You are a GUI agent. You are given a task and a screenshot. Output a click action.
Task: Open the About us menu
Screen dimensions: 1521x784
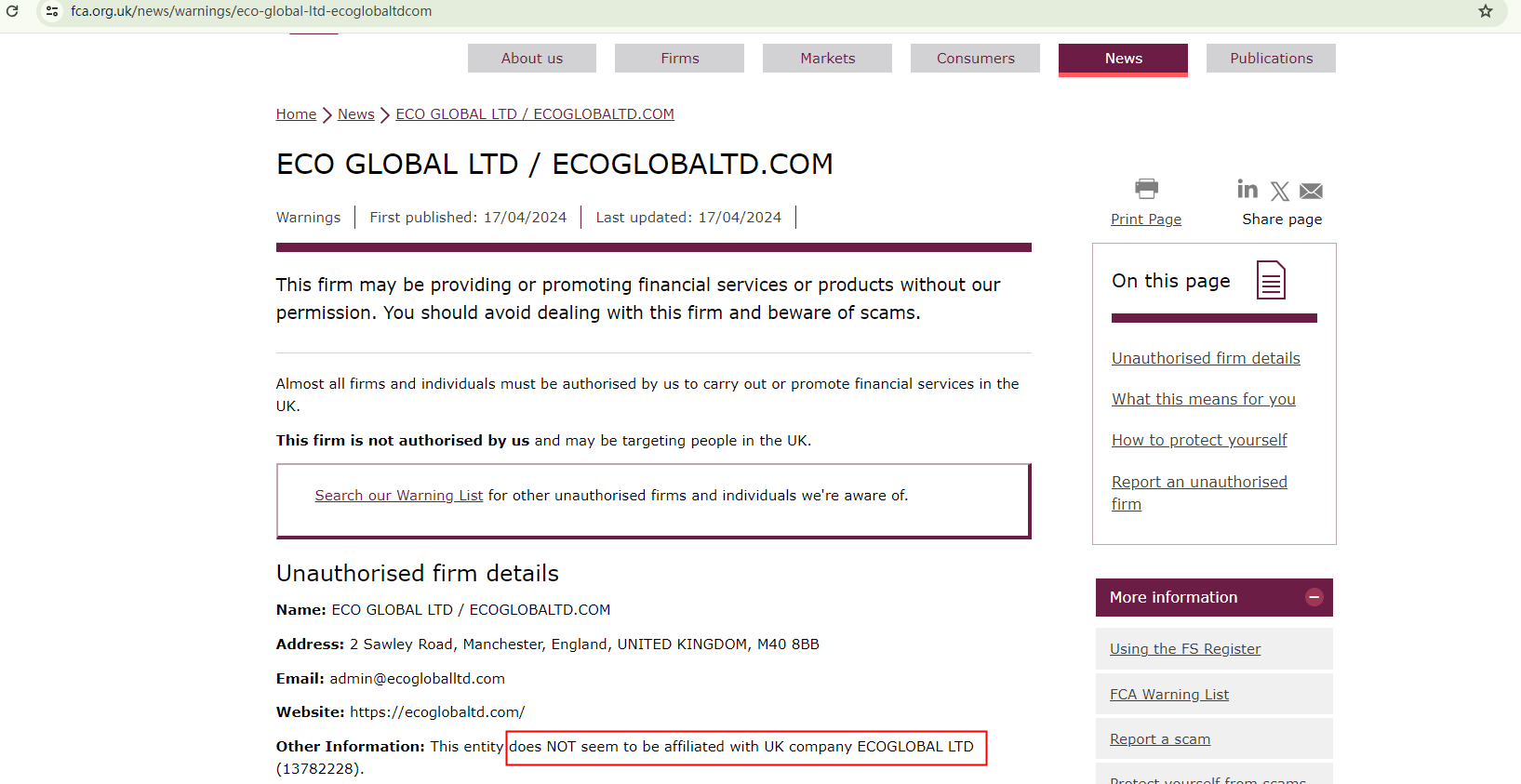pos(532,58)
